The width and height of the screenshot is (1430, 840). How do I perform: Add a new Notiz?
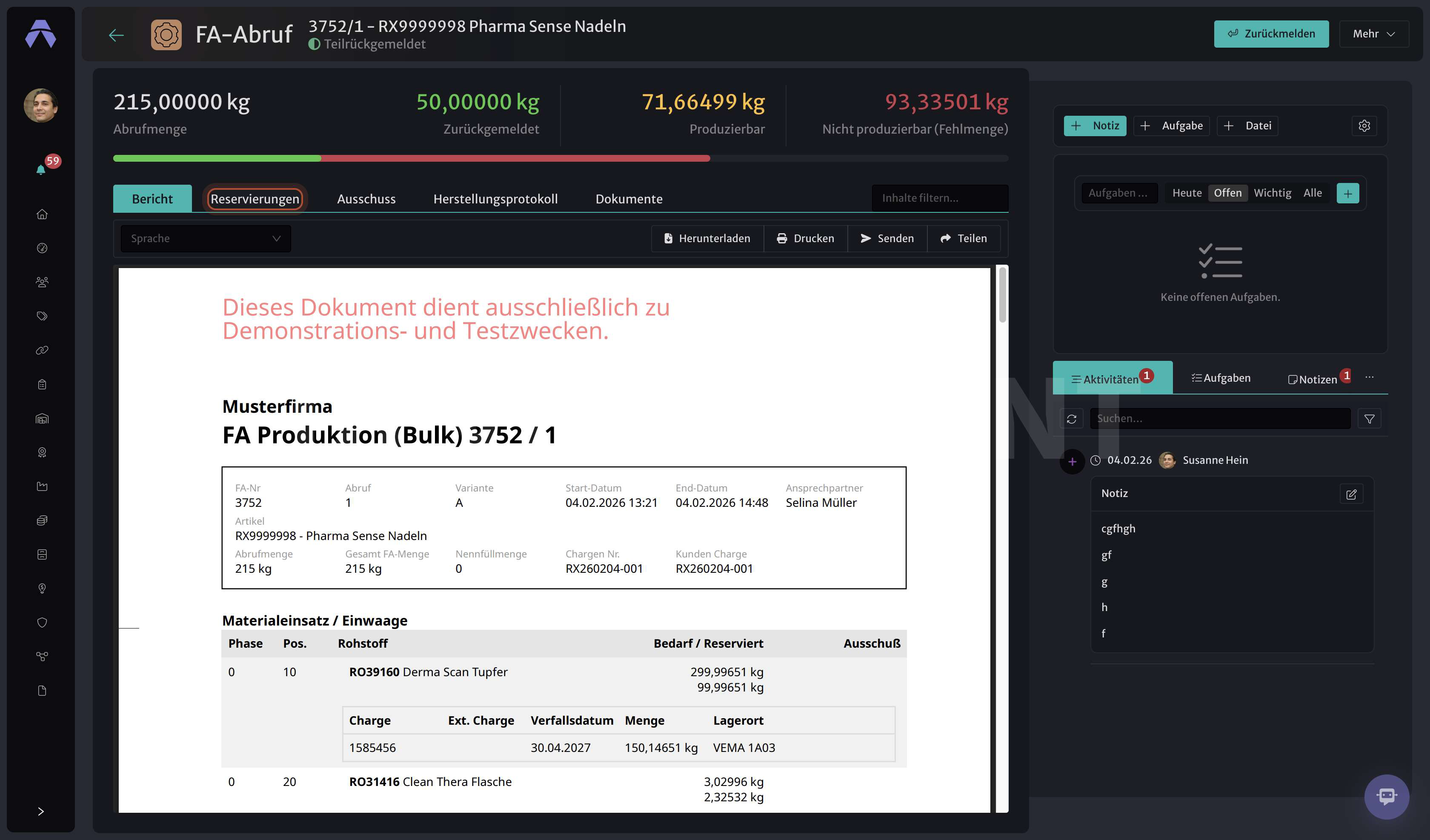tap(1095, 126)
